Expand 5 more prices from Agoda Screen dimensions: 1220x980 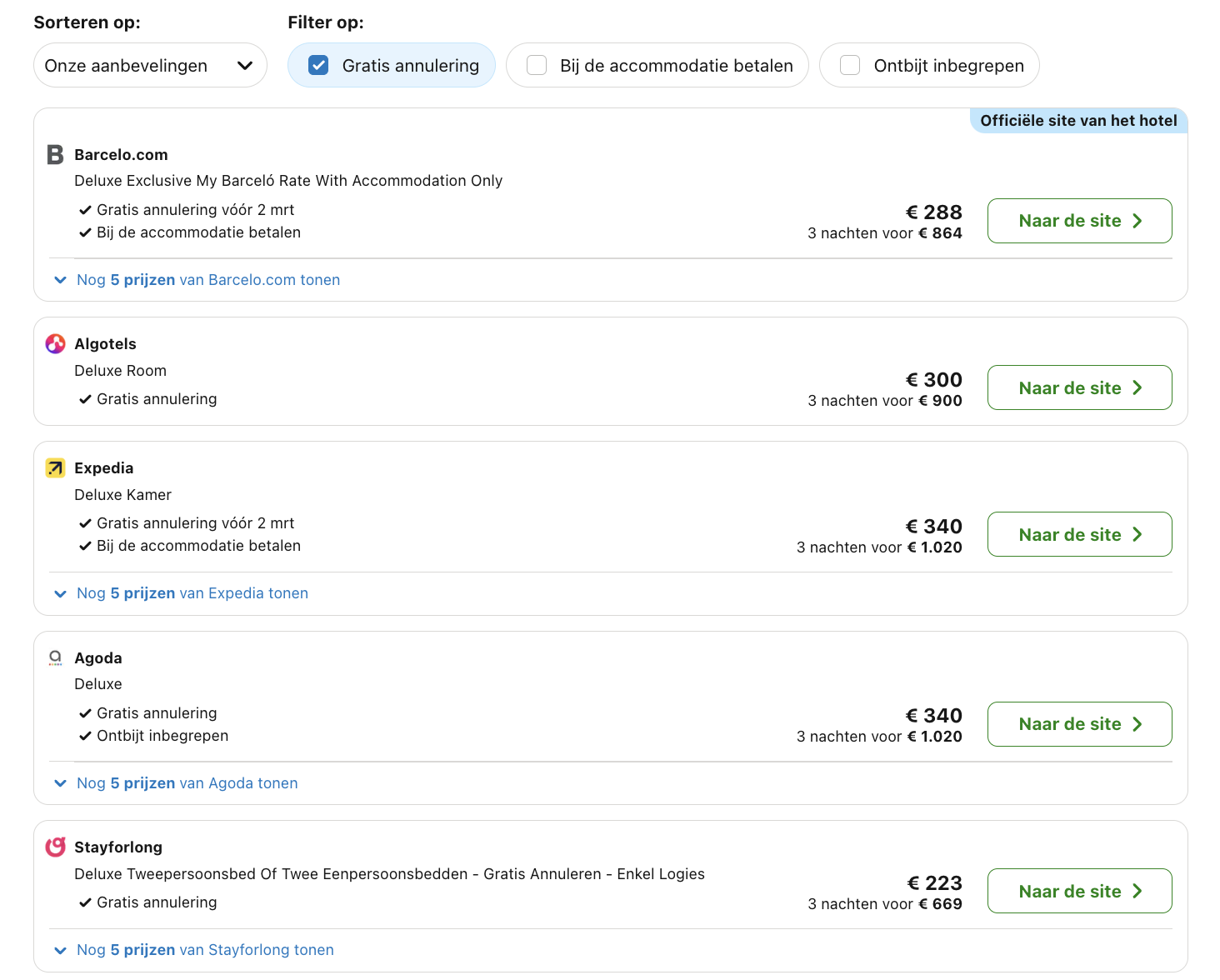[x=177, y=783]
